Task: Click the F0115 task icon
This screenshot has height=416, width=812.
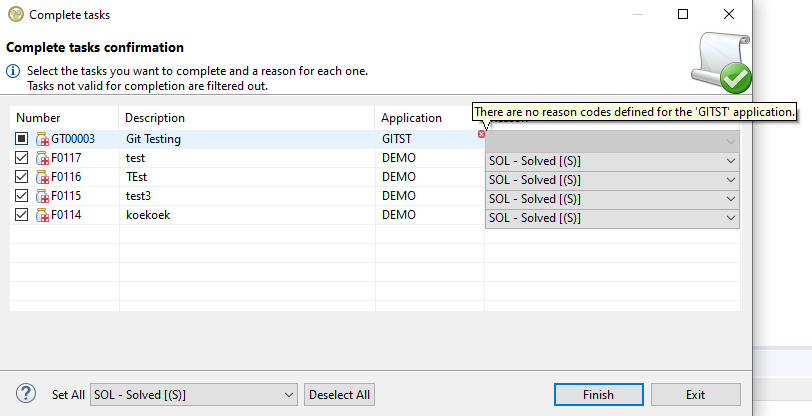Action: (42, 196)
